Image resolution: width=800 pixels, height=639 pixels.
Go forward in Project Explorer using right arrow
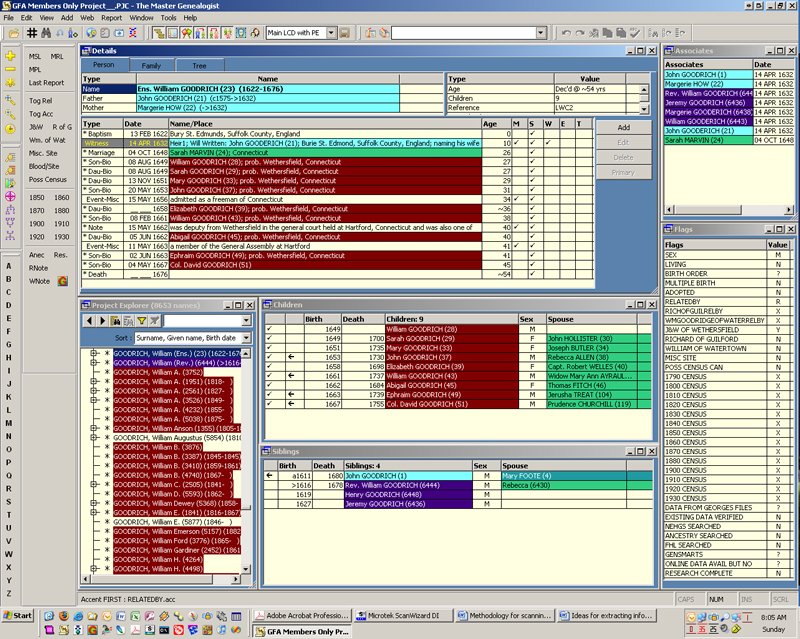click(102, 321)
